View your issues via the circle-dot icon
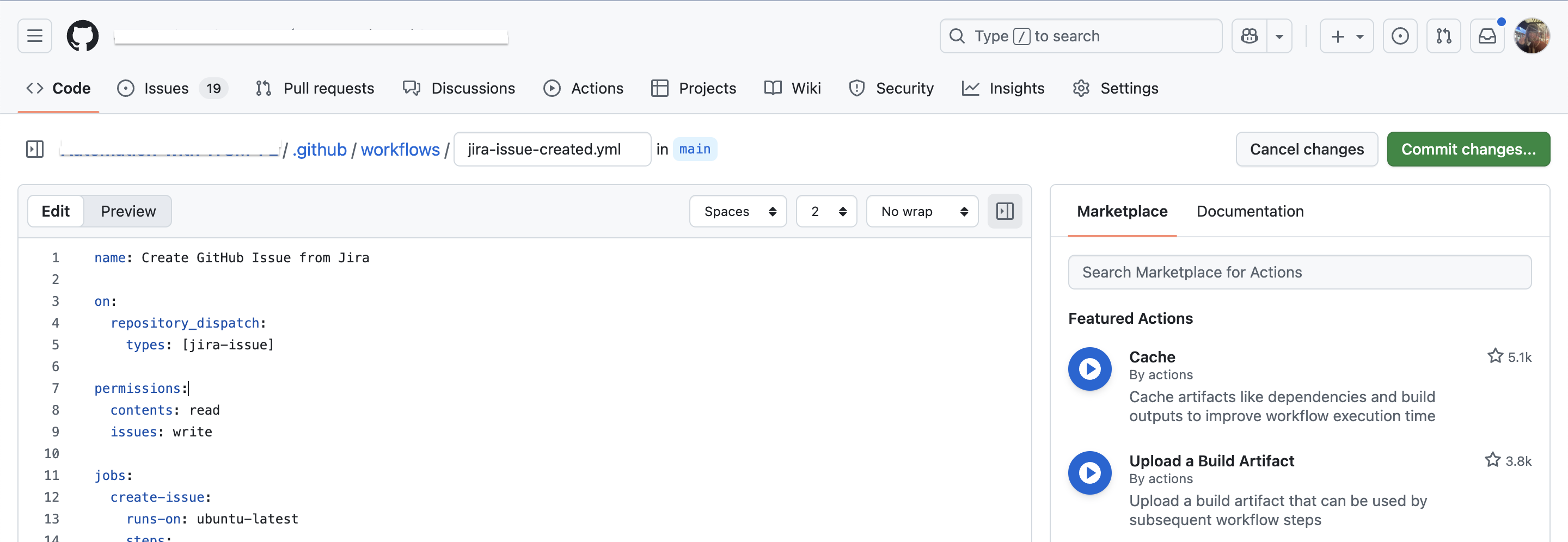 click(1400, 36)
